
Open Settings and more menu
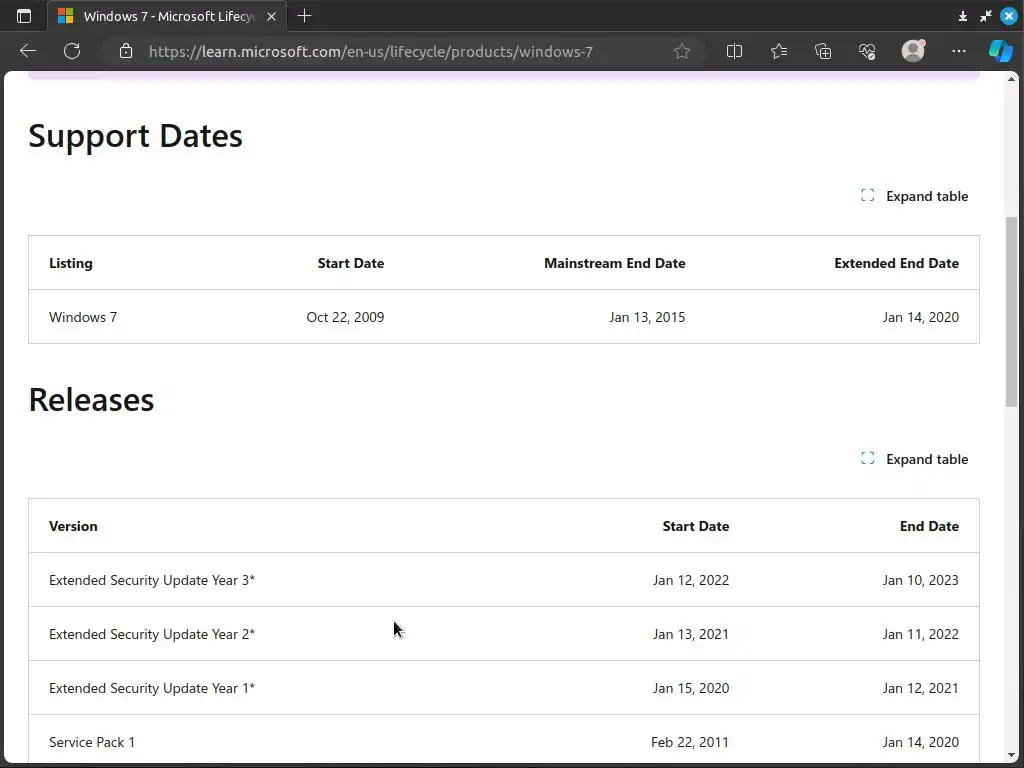point(958,51)
